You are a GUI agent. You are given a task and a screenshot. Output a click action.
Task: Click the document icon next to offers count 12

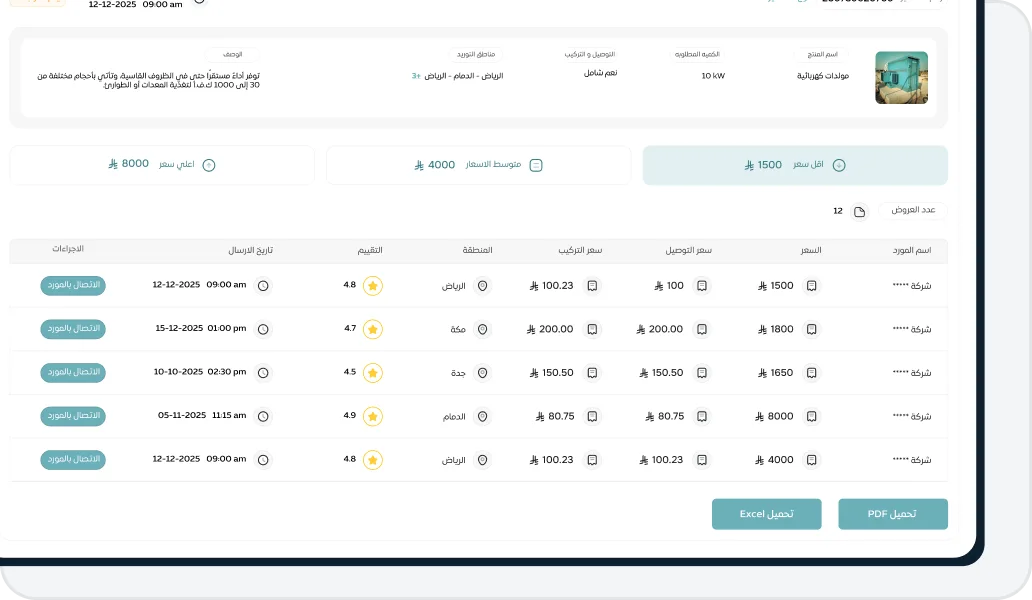(x=859, y=212)
